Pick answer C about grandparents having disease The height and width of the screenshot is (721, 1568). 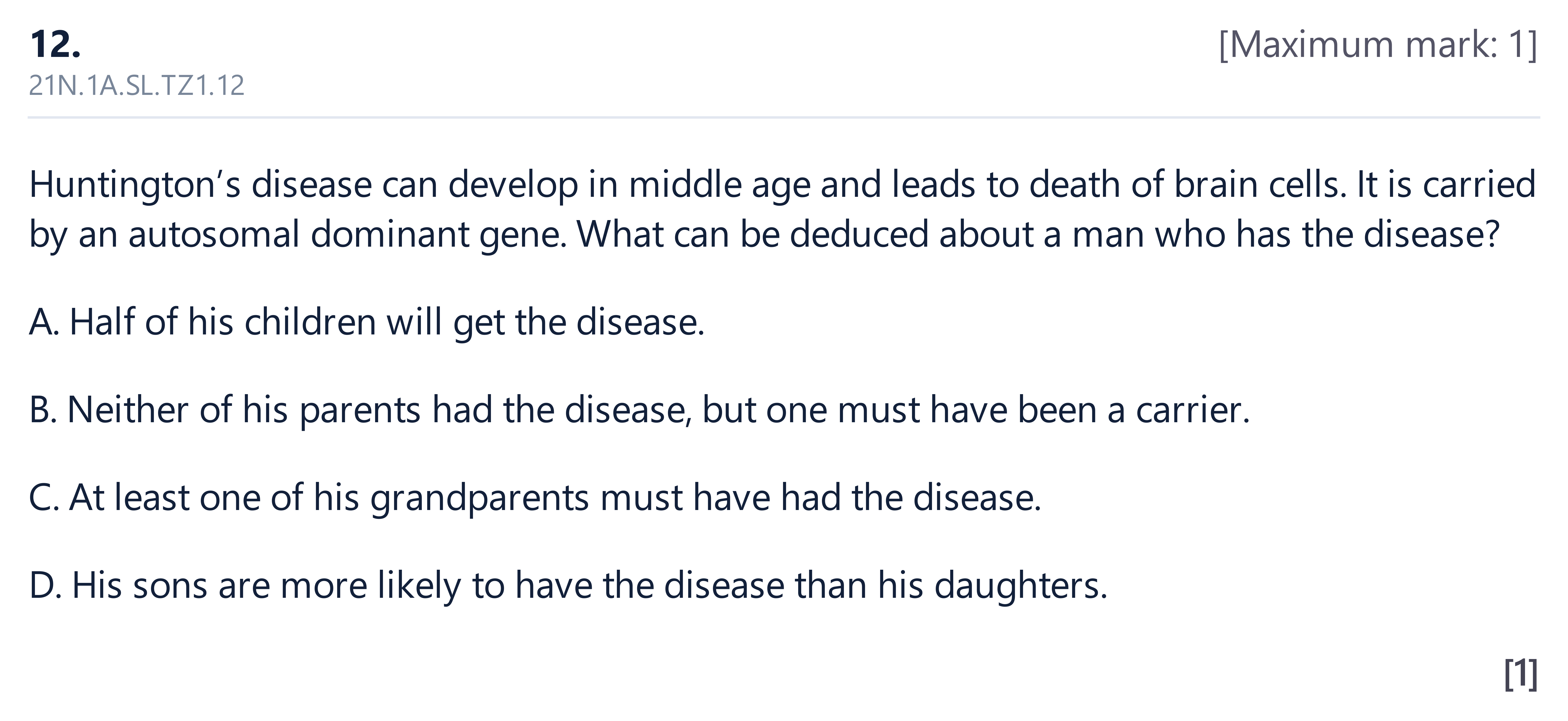tap(535, 498)
